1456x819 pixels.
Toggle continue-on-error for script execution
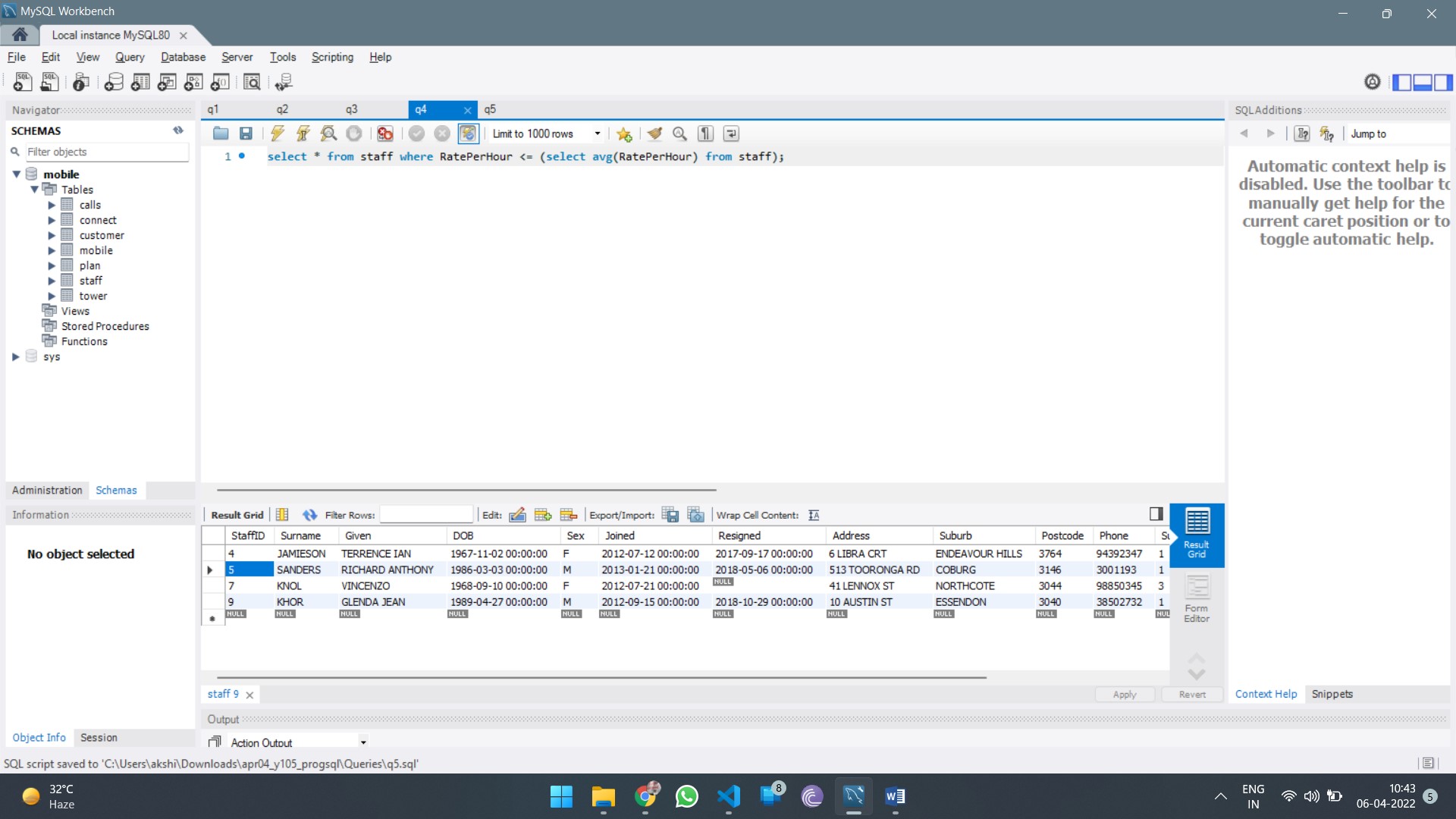(x=385, y=133)
